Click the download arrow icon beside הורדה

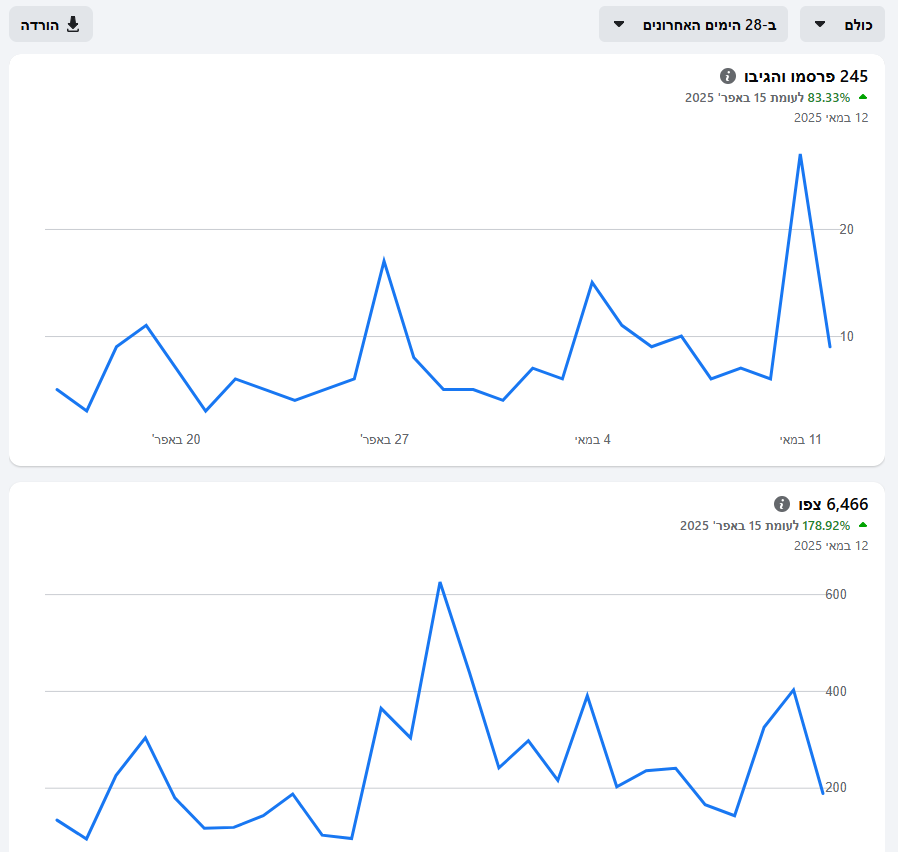click(73, 24)
